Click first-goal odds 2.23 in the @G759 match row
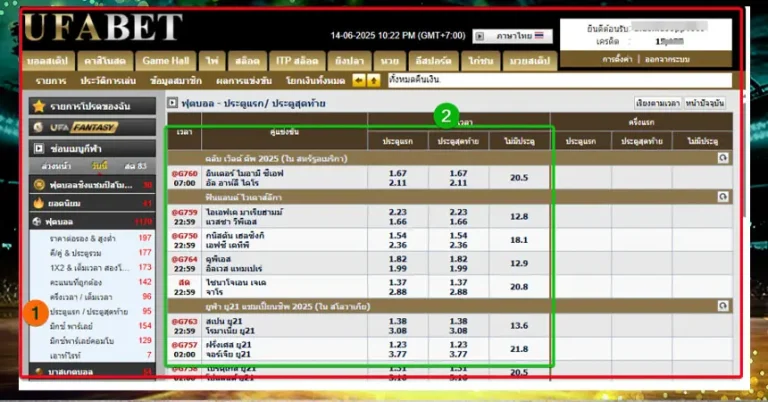The height and width of the screenshot is (402, 768). click(x=398, y=212)
